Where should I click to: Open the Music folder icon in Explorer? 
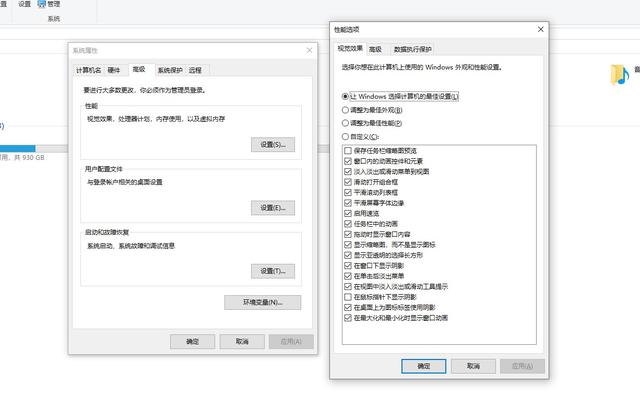[620, 75]
